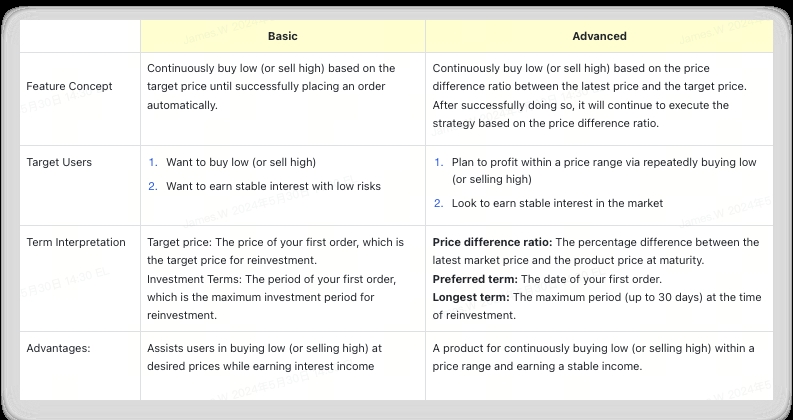Viewport: 793px width, 420px height.
Task: Select the Feature Concept row label
Action: click(69, 86)
